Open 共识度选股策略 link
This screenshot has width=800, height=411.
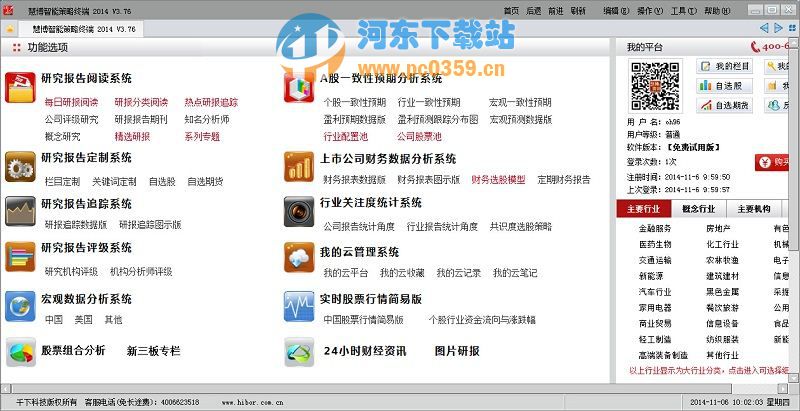(x=521, y=226)
